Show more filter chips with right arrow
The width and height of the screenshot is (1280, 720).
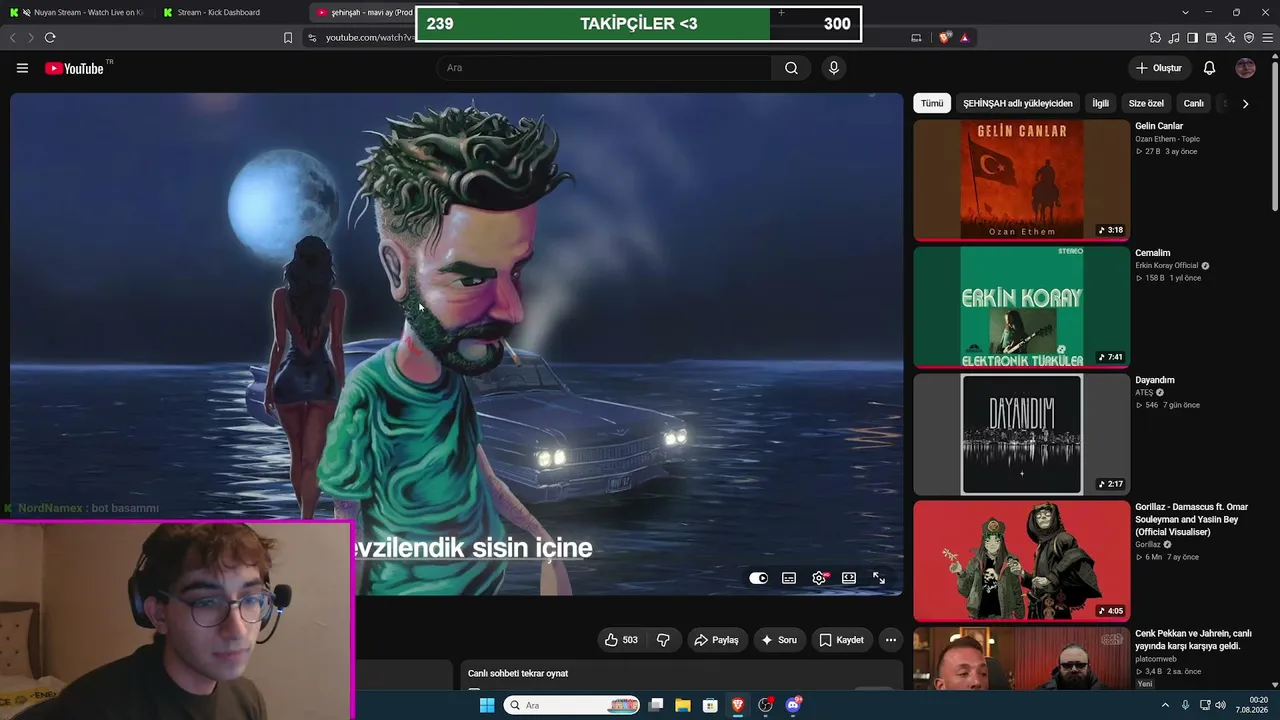tap(1245, 103)
